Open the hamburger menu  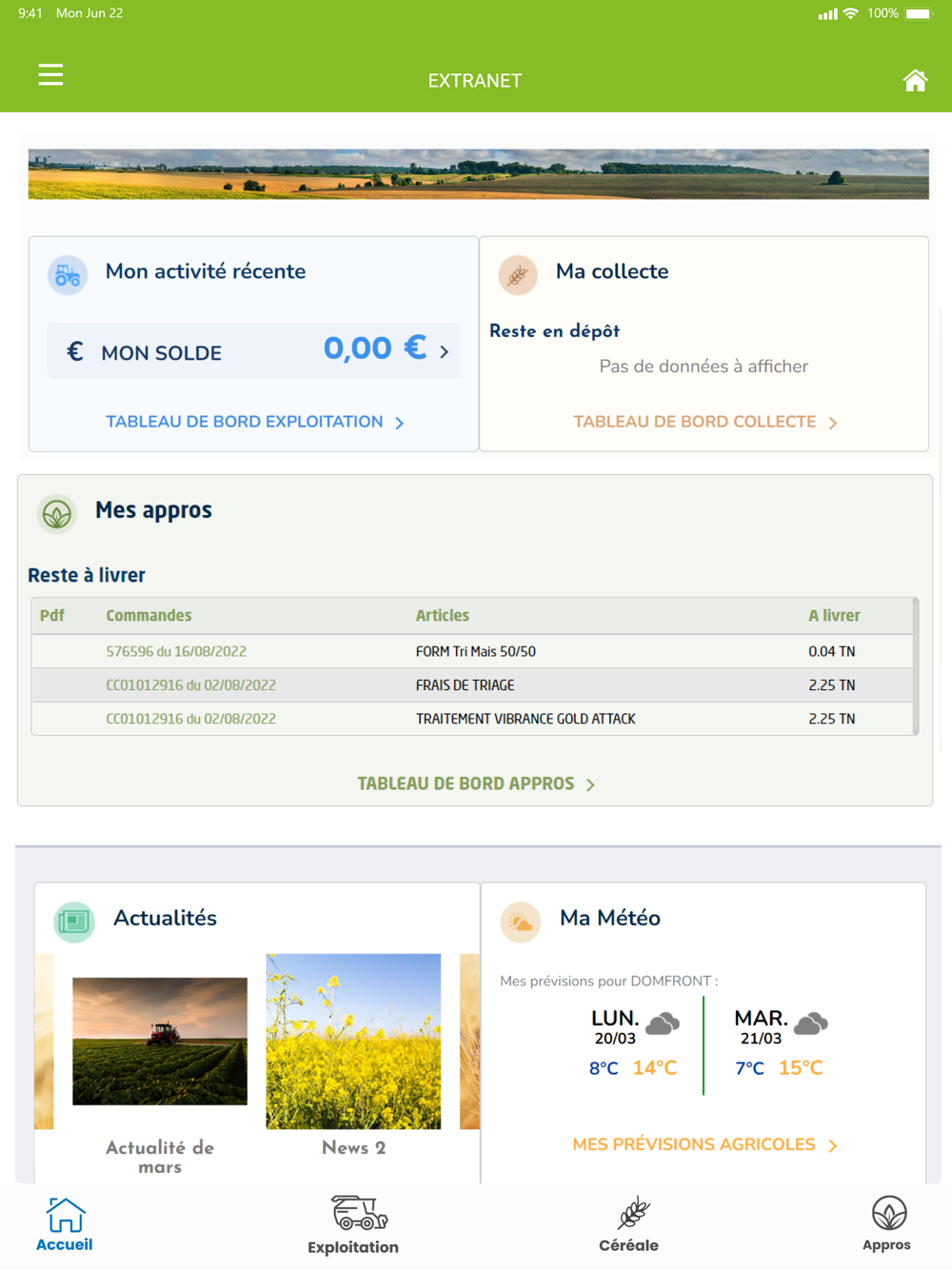pyautogui.click(x=50, y=74)
